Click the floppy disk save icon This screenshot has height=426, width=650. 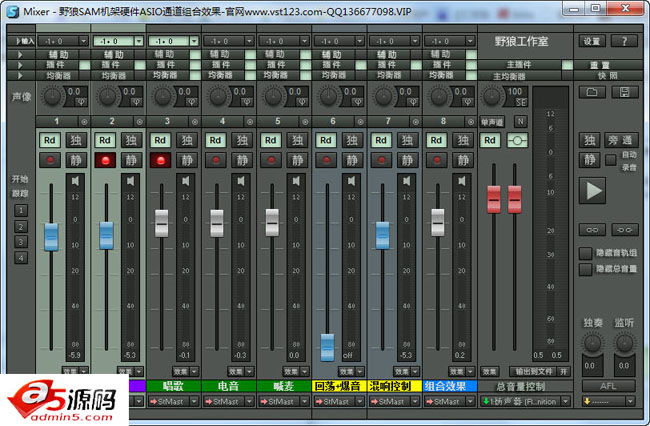(624, 92)
